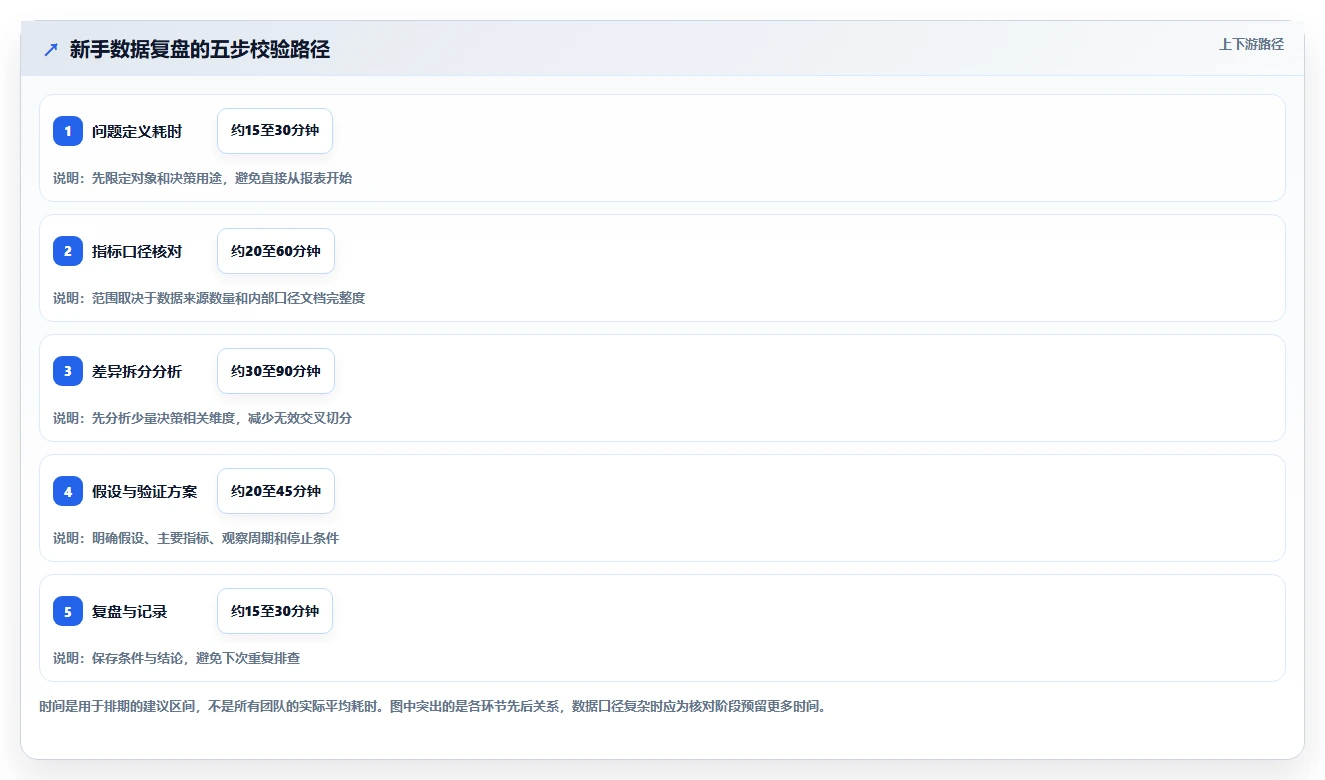Select the step label 复盘与记录
Image resolution: width=1325 pixels, height=780 pixels.
[x=130, y=611]
